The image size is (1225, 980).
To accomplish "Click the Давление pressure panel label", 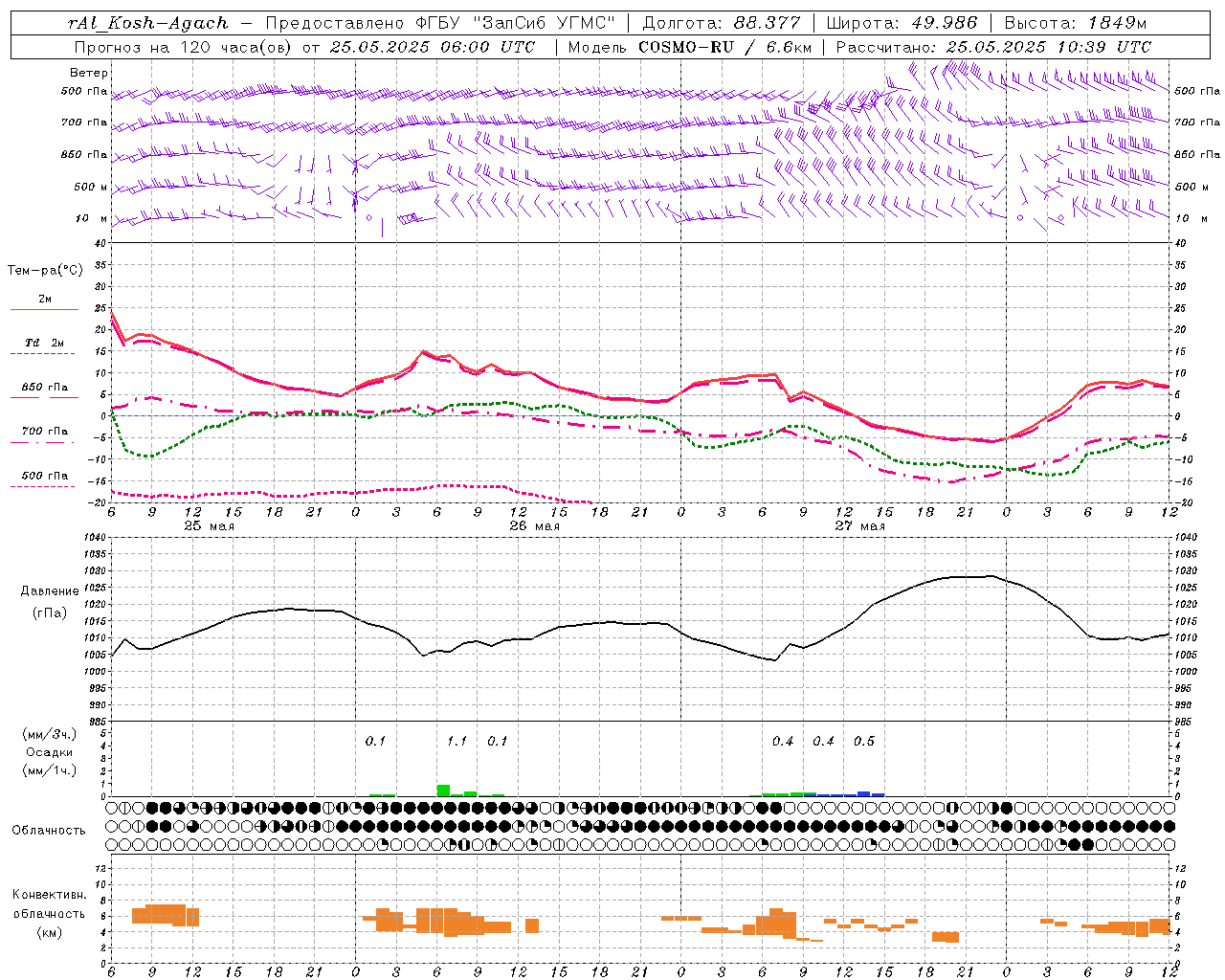I will 50,591.
